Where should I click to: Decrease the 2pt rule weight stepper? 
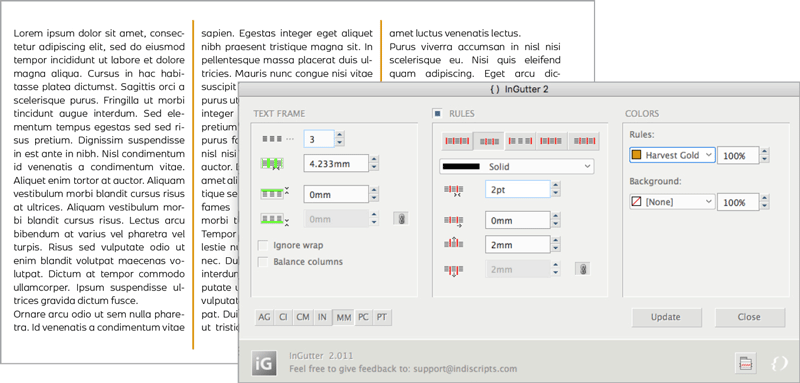click(556, 193)
